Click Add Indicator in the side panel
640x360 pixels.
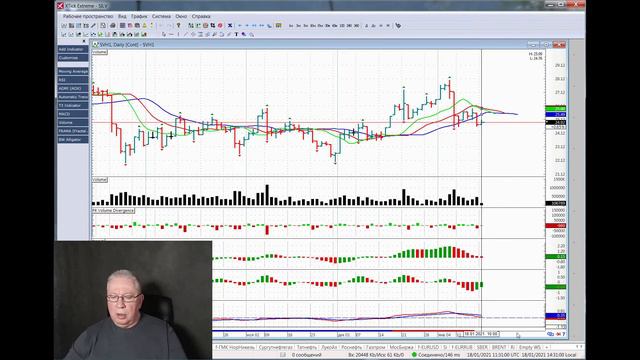tap(73, 49)
